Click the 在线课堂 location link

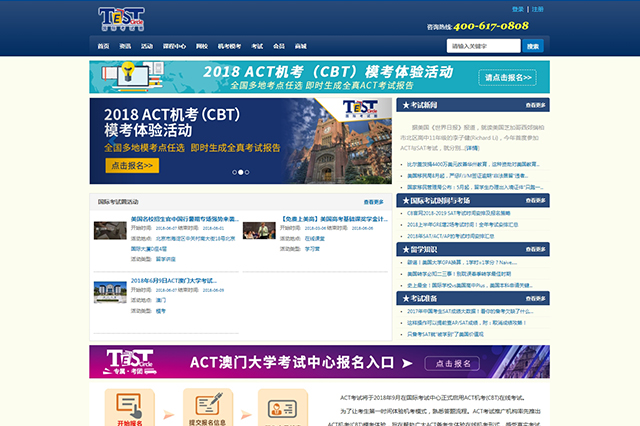tap(315, 238)
